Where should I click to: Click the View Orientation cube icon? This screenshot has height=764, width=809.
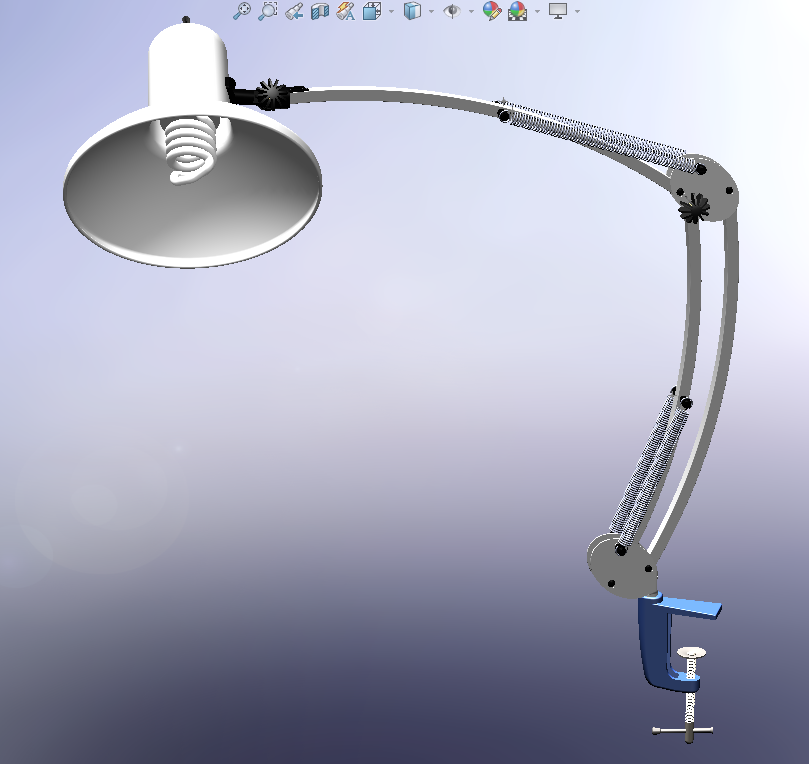(372, 11)
